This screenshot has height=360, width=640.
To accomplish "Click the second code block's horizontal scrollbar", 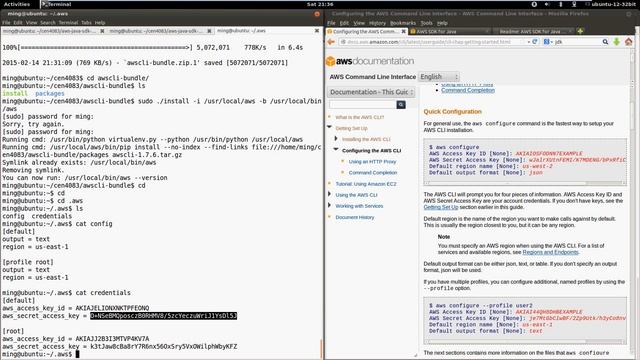I will click(525, 341).
